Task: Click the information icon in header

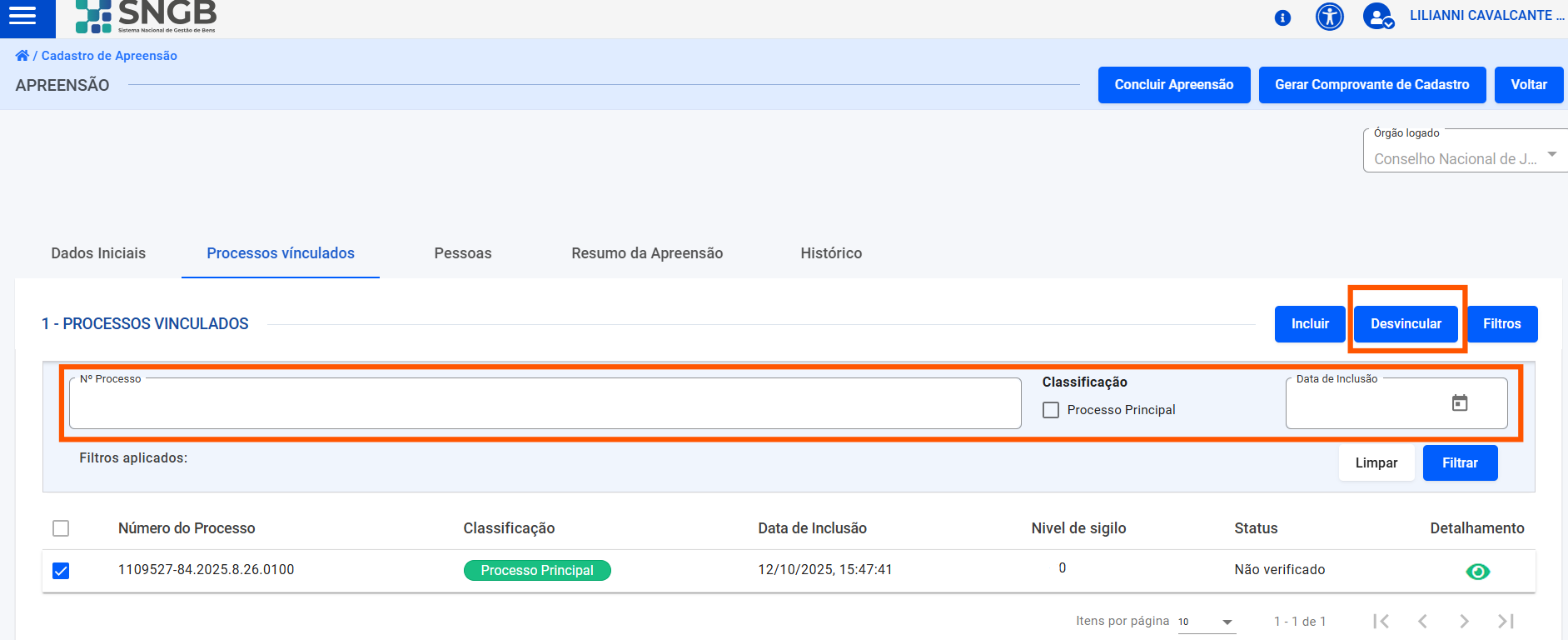Action: click(x=1282, y=17)
